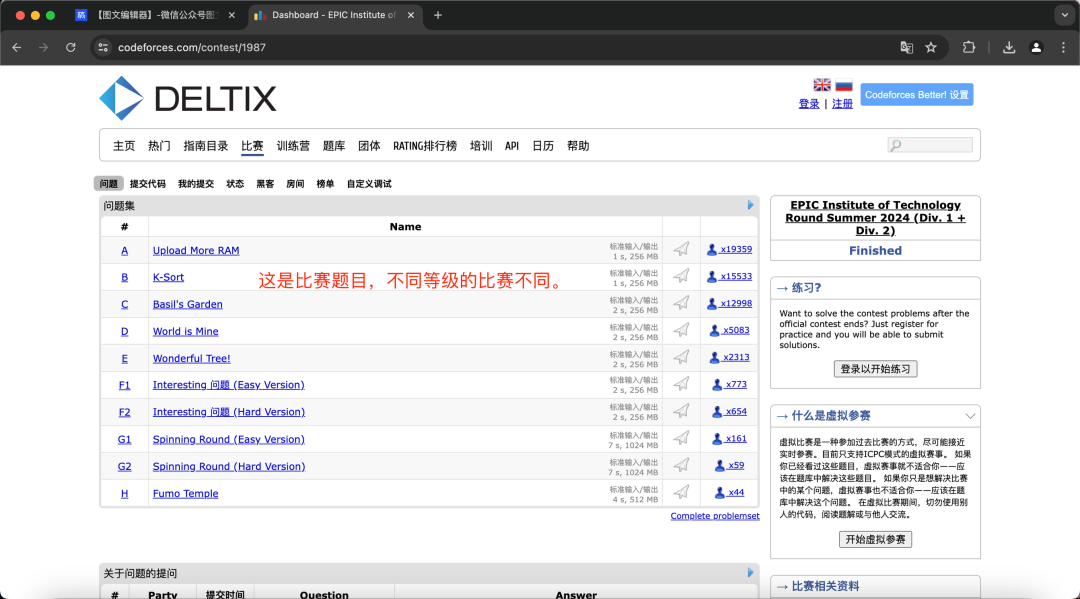
Task: Click the search input field
Action: [x=929, y=144]
